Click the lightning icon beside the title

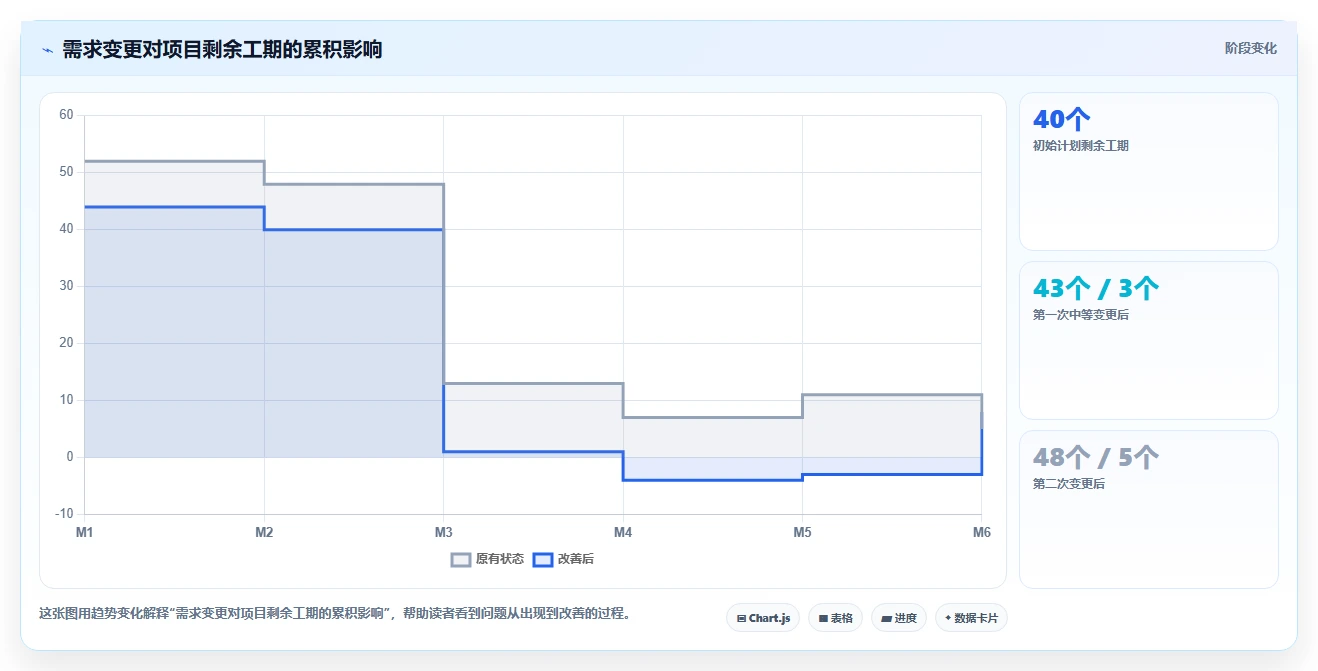click(x=47, y=50)
